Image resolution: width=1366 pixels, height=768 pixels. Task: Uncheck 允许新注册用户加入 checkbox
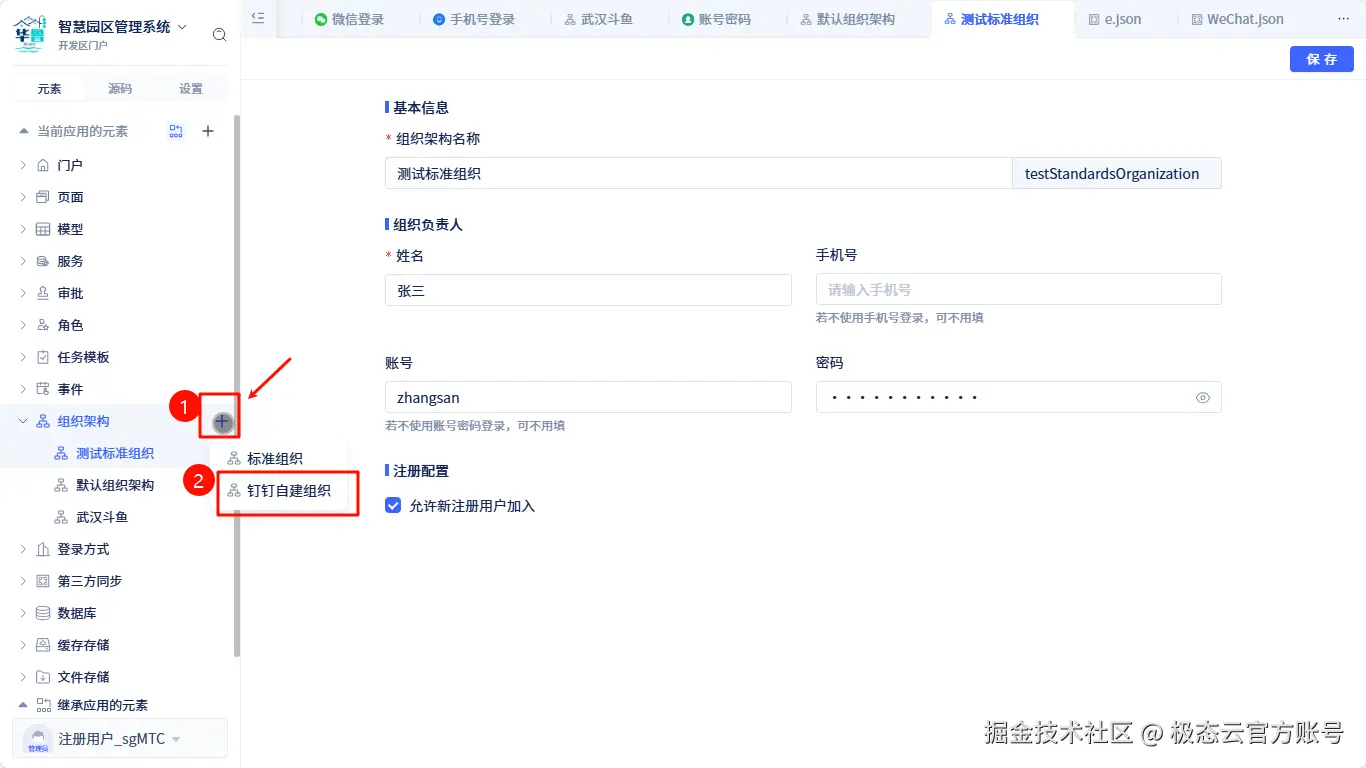pos(393,506)
